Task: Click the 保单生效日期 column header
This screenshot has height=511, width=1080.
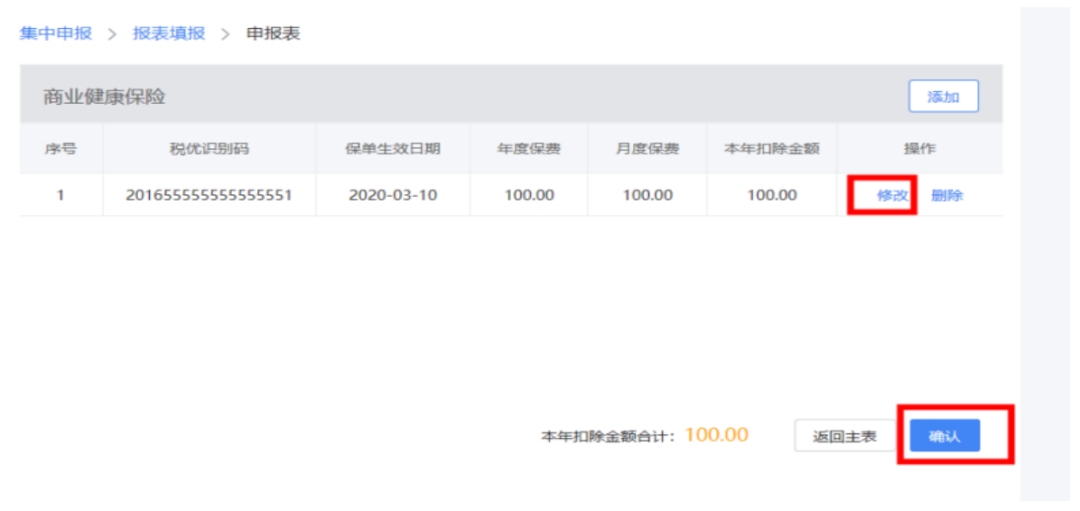Action: coord(393,149)
